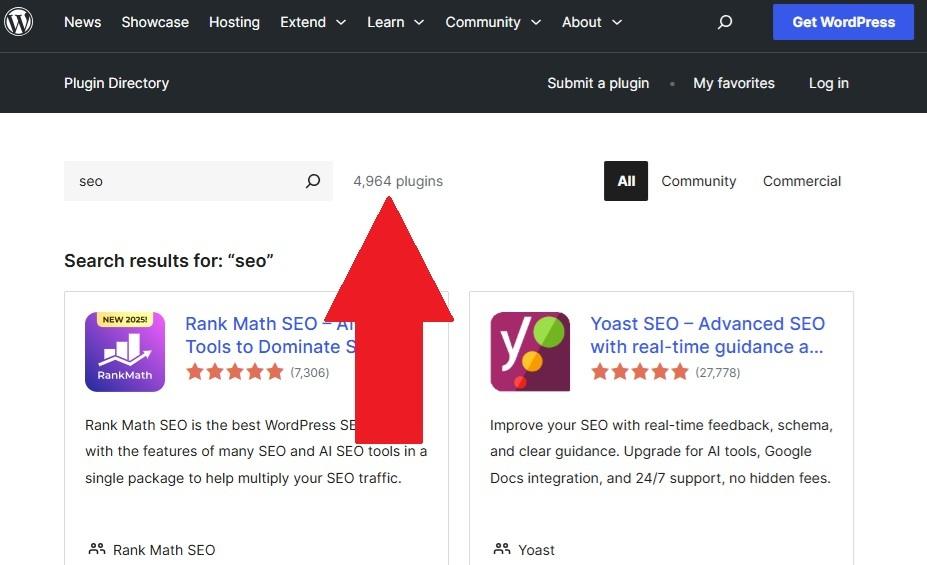
Task: Select the Community filter tab
Action: pos(698,181)
